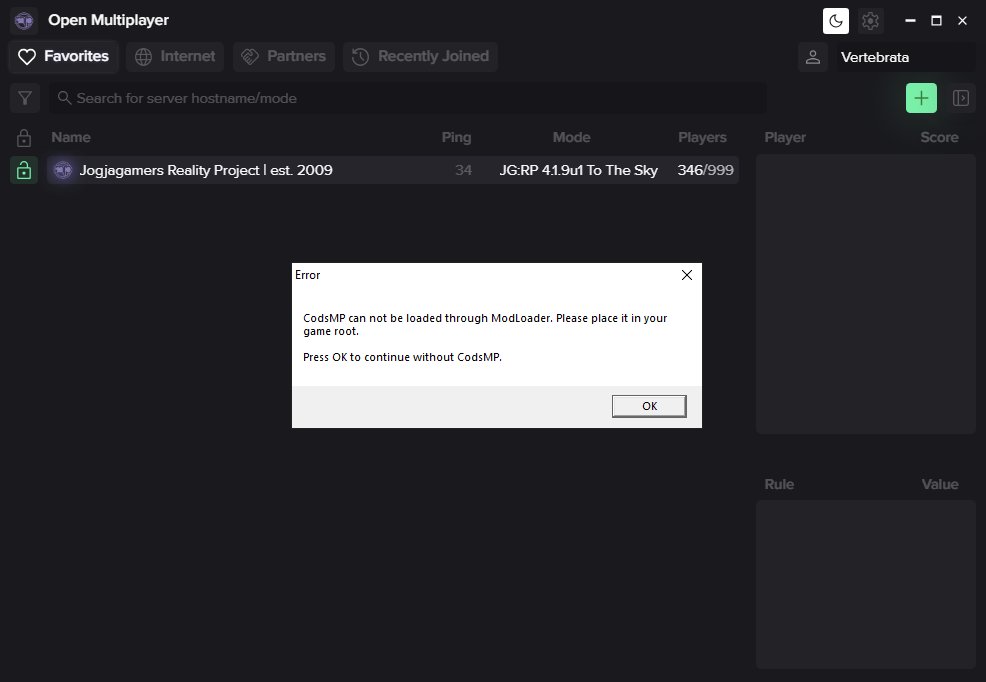Toggle dark mode with the moon icon
986x682 pixels.
(x=836, y=21)
